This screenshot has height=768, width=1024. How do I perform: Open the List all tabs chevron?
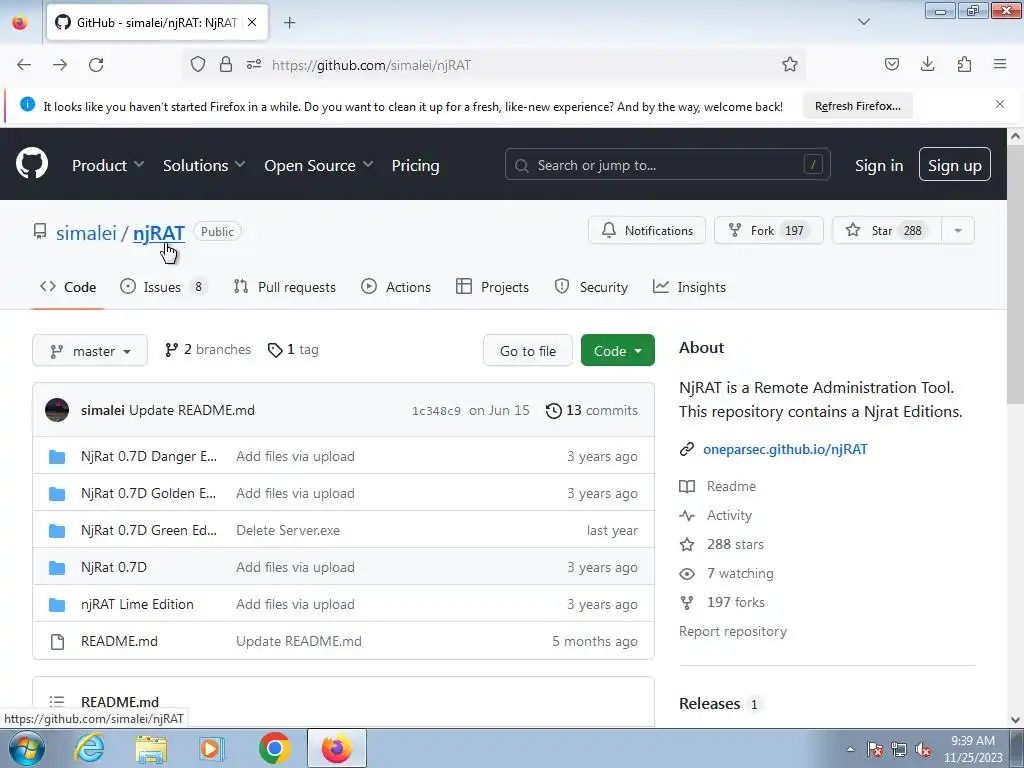point(863,22)
